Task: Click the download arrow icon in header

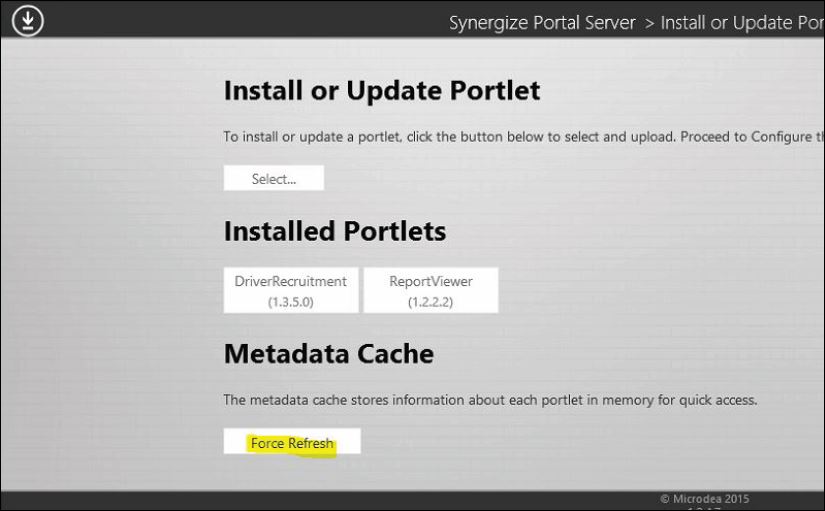Action: coord(27,21)
